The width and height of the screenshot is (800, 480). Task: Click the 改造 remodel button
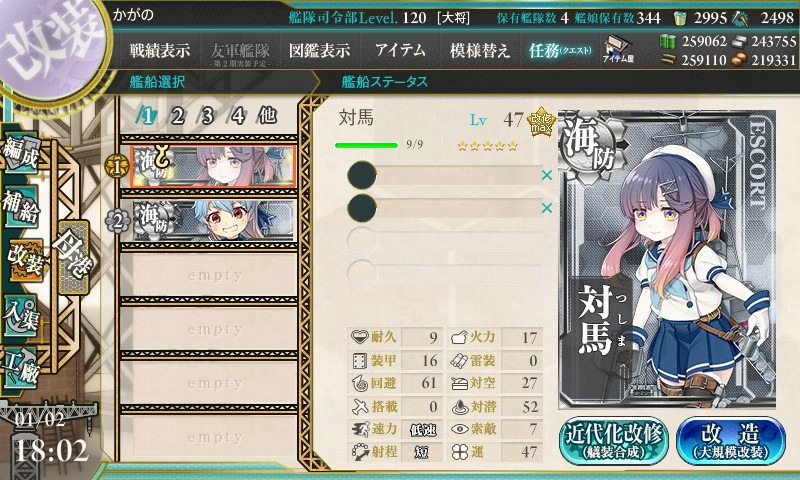[731, 440]
